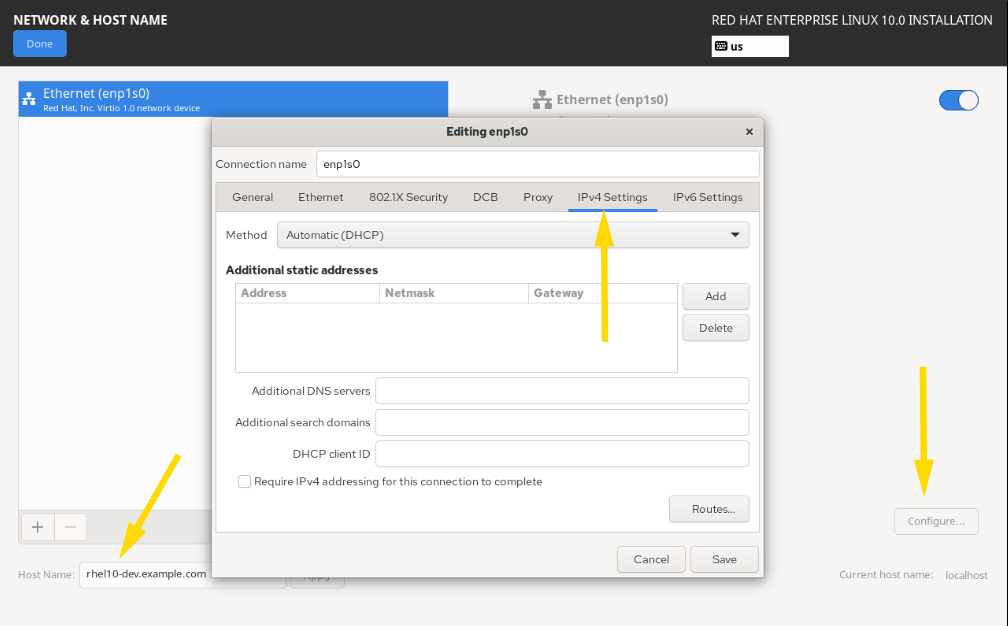Screen dimensions: 1008x626
Task: Toggle the Ethernet connection switch off
Action: (958, 100)
